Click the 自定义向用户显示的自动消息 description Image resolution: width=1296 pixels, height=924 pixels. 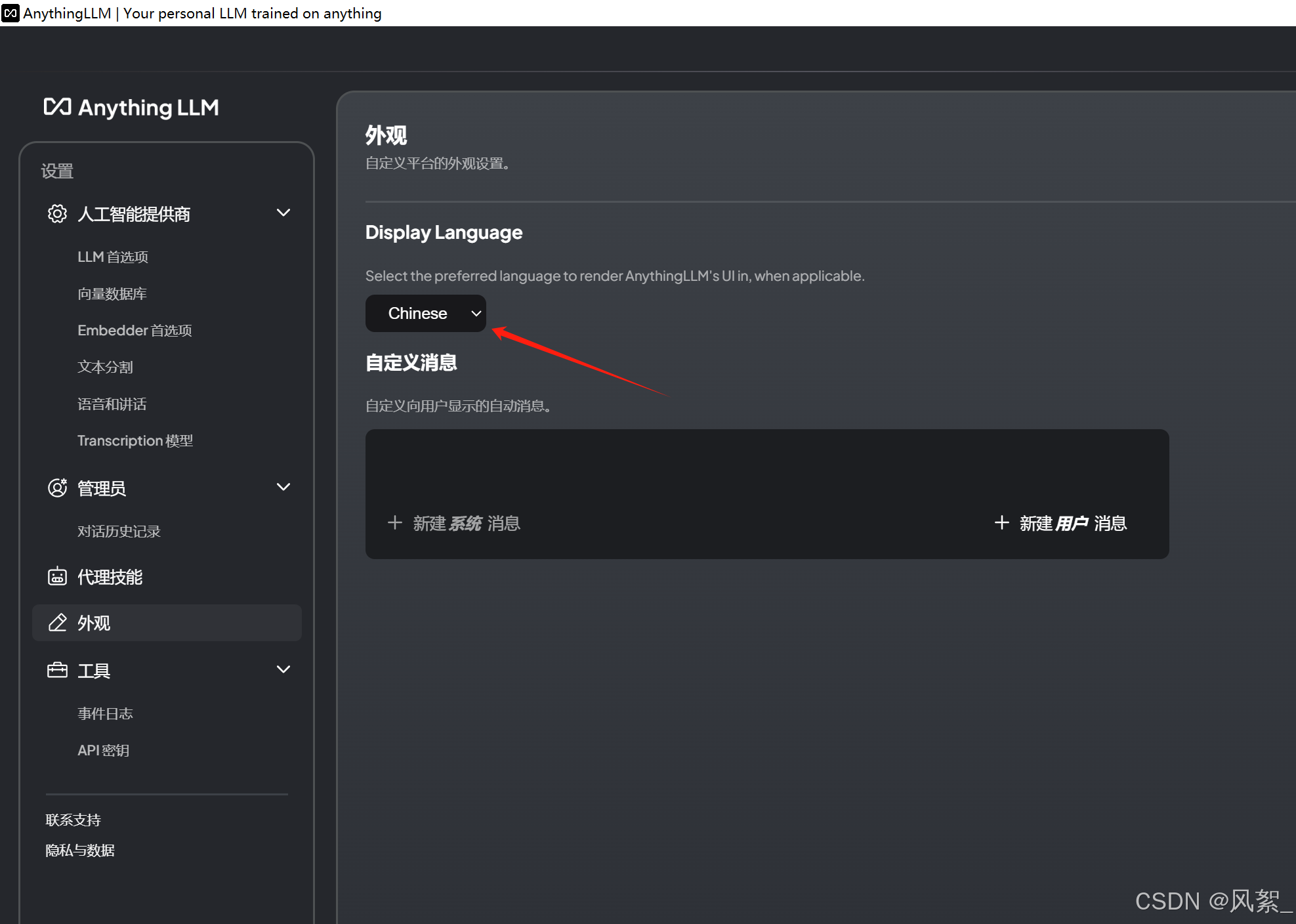(458, 406)
